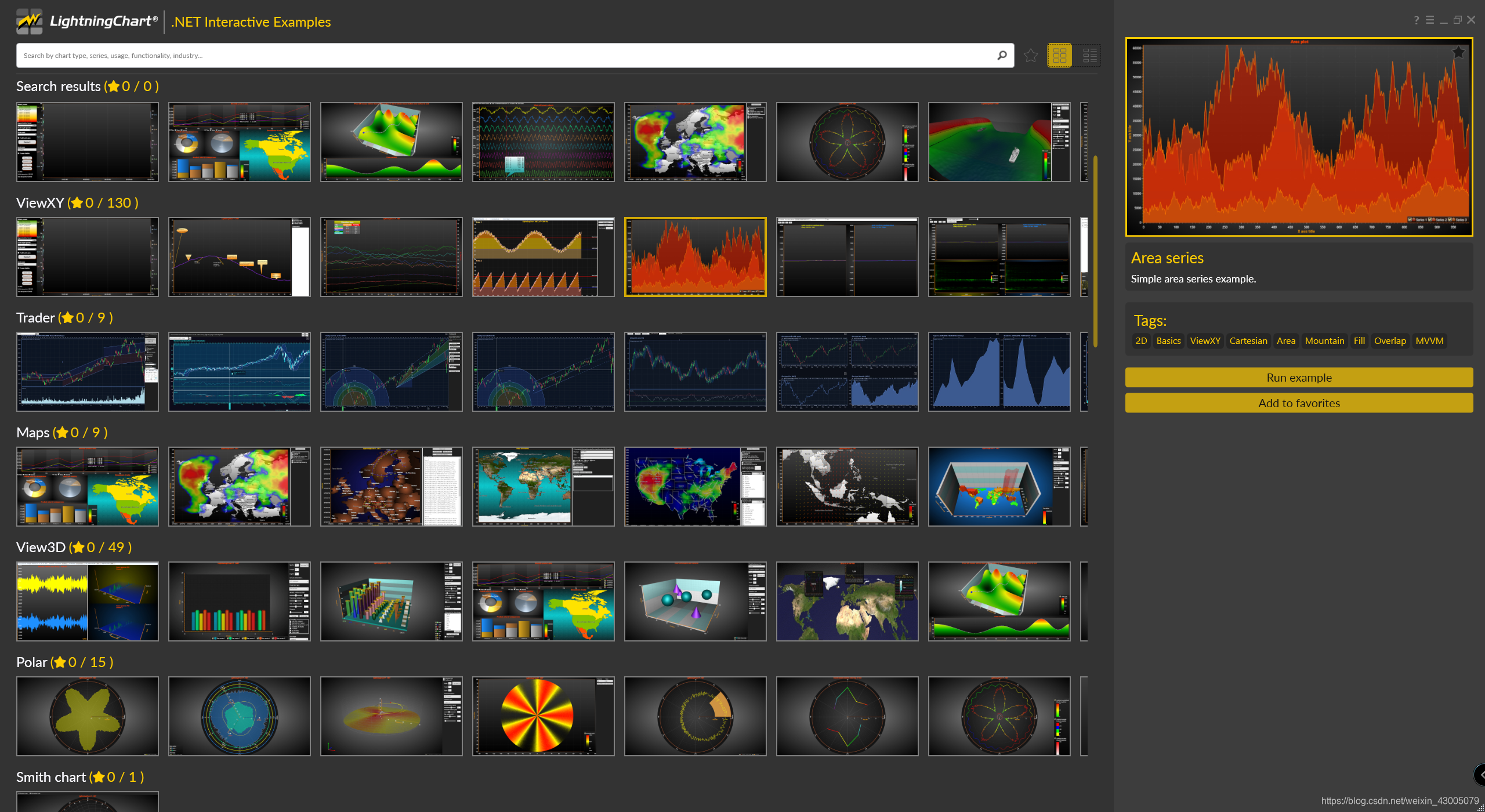Click the ViewXY tag

click(1205, 341)
